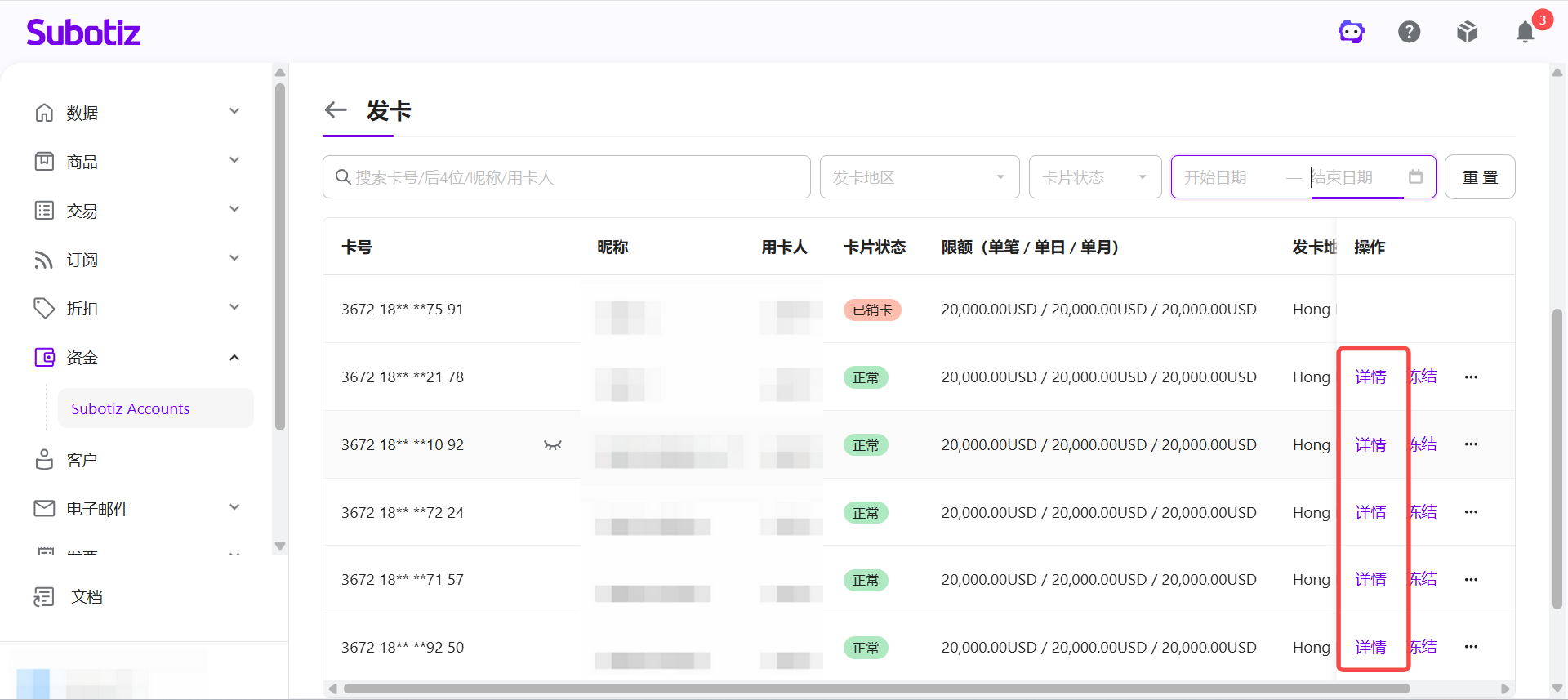Open the 发卡地区 dropdown
The width and height of the screenshot is (1568, 700).
(920, 177)
